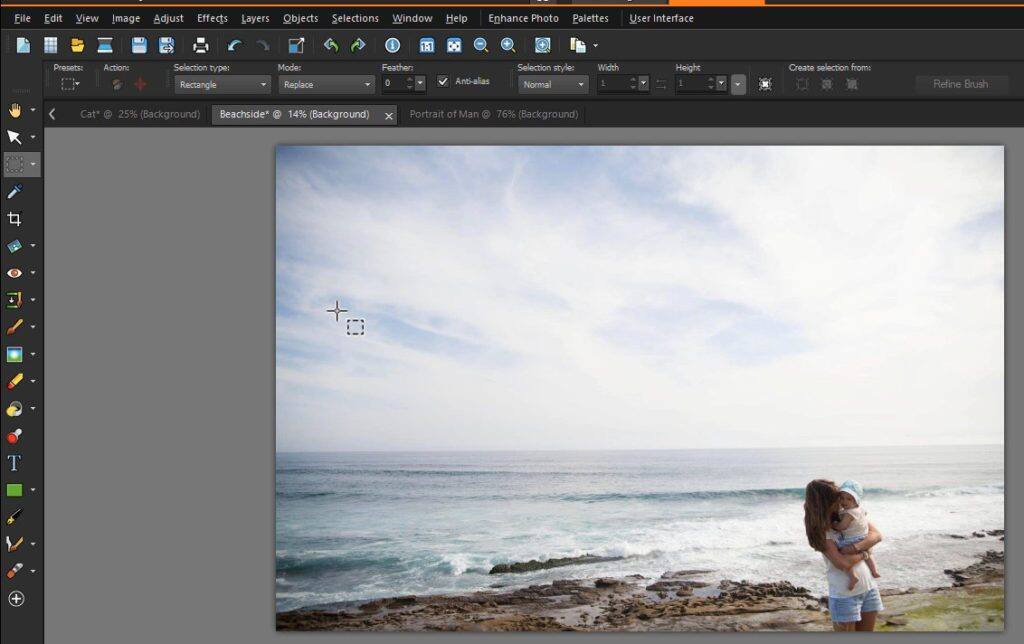
Task: Select the Crop tool
Action: (16, 218)
